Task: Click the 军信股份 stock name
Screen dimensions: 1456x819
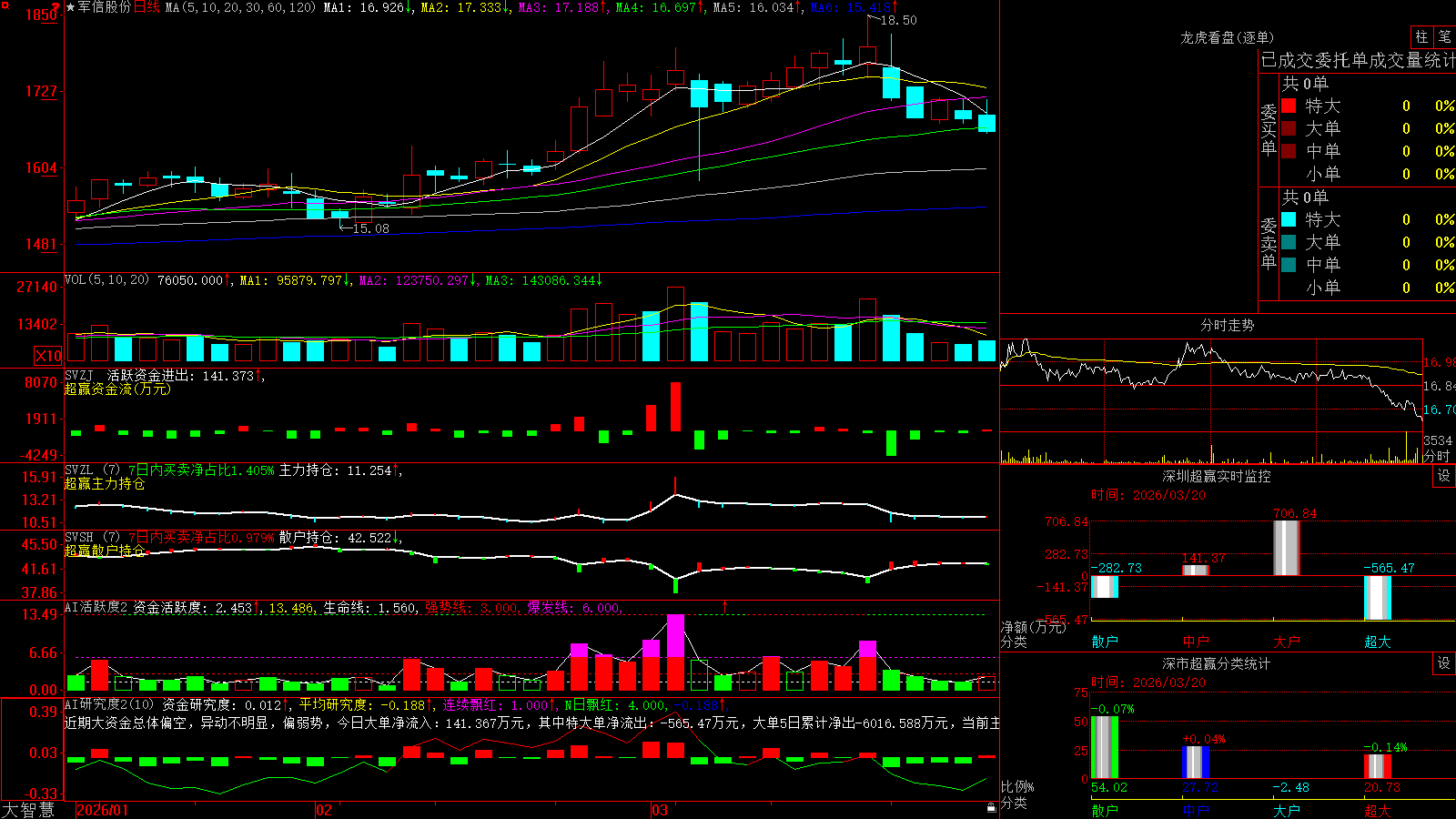Action: coord(105,7)
